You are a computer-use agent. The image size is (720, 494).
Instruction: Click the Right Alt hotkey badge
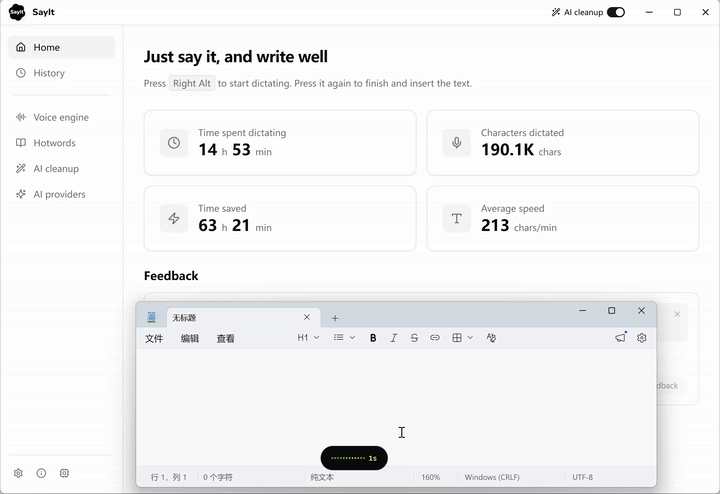192,83
